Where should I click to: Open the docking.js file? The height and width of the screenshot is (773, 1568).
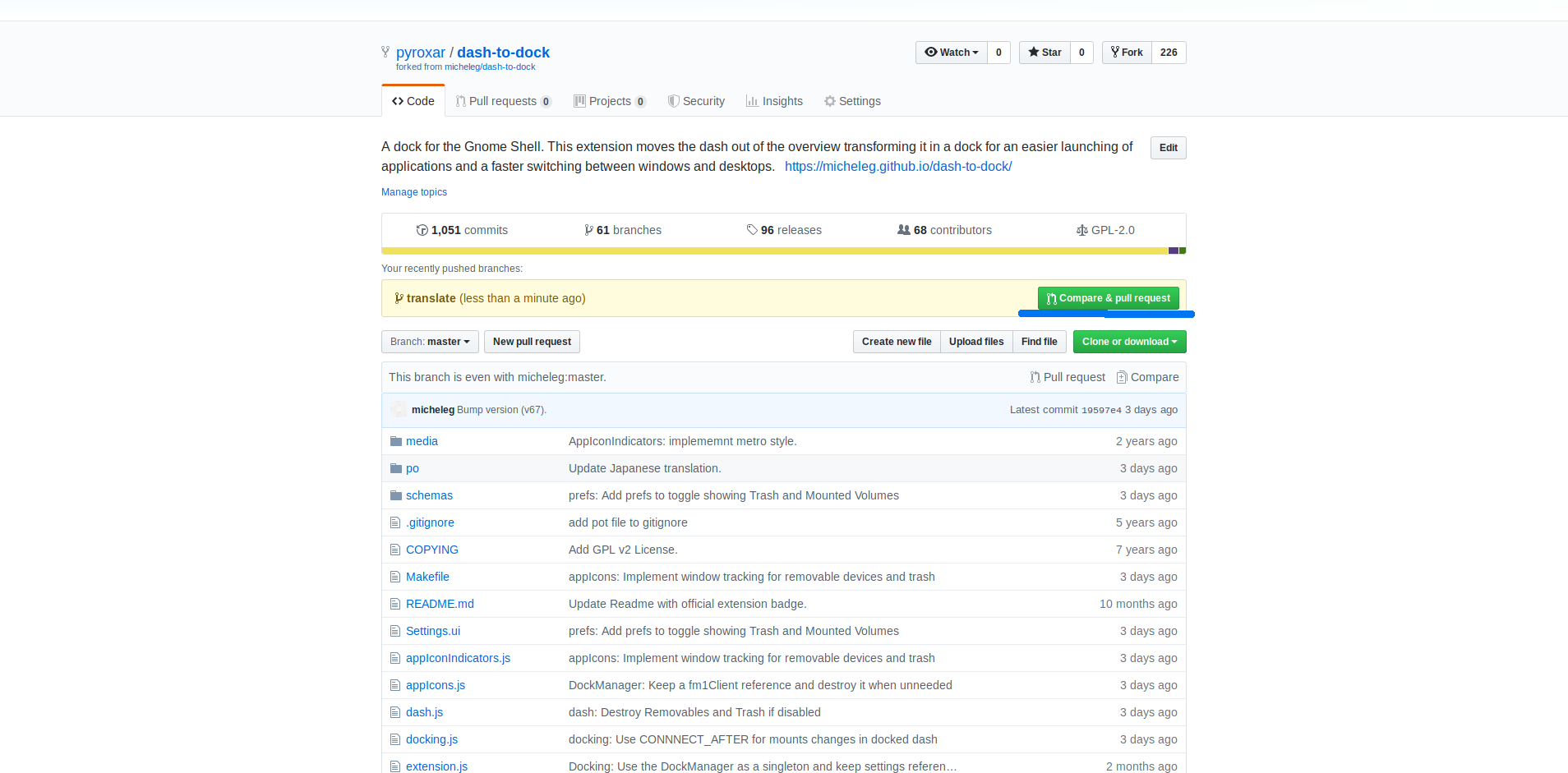(431, 739)
